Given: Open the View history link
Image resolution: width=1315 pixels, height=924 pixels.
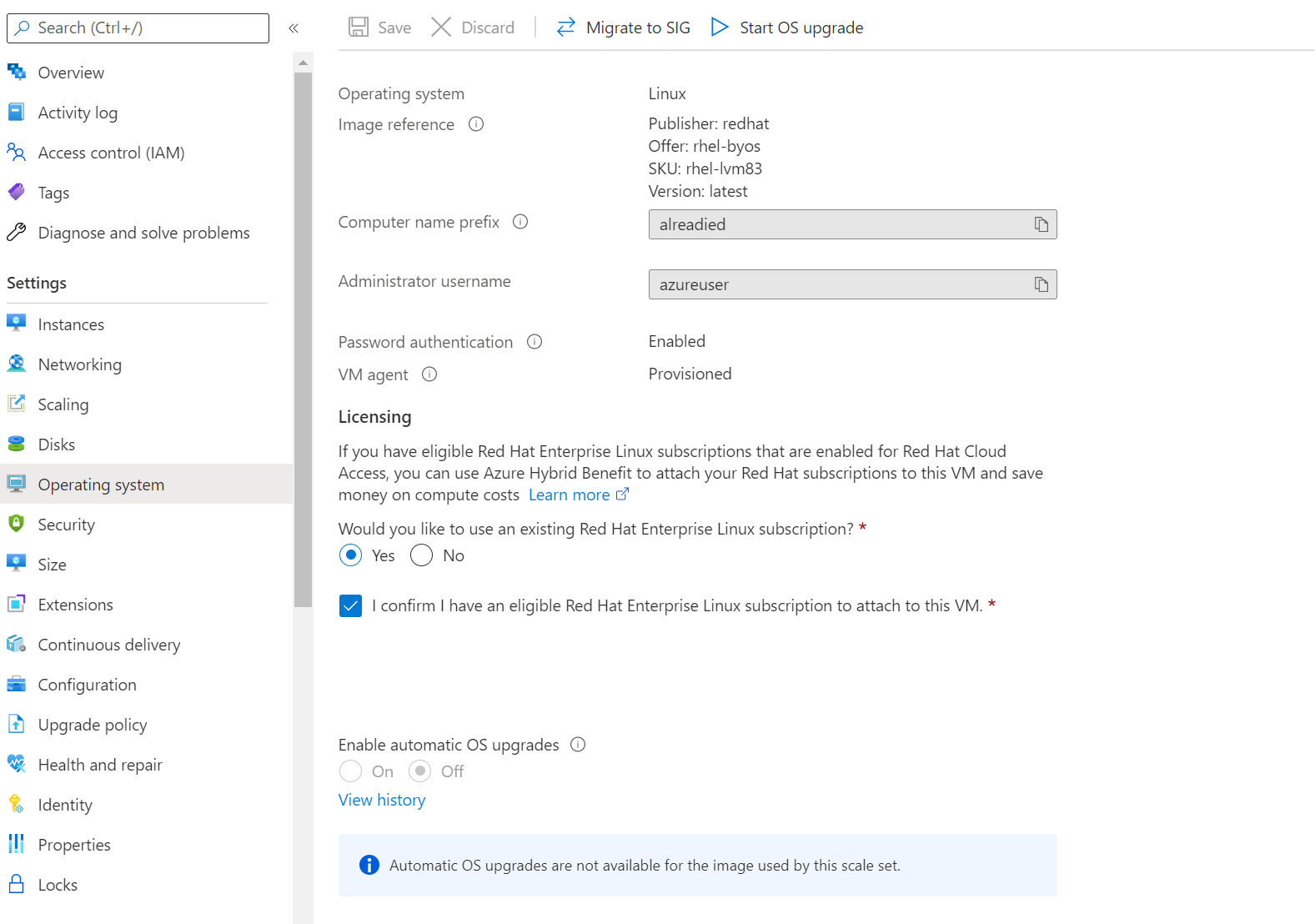Looking at the screenshot, I should pos(382,800).
